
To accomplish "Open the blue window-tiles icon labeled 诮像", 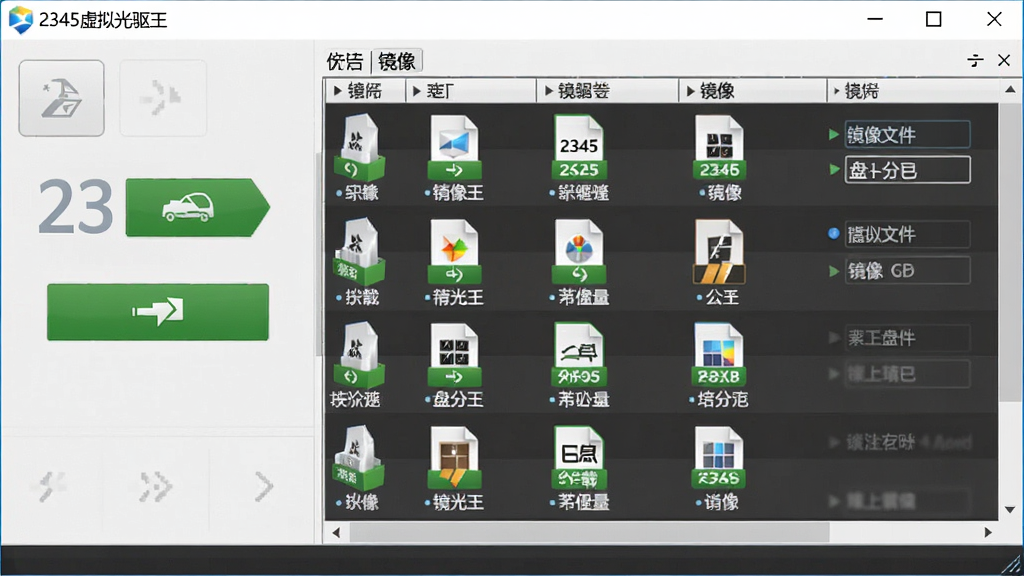I will point(719,457).
